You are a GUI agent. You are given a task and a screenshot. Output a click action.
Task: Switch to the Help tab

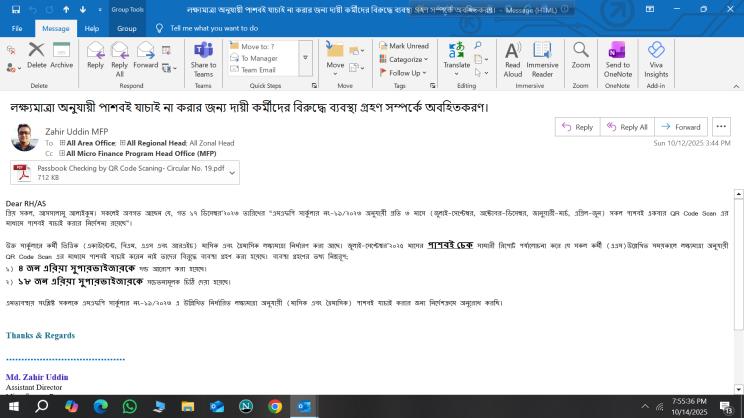pos(91,29)
